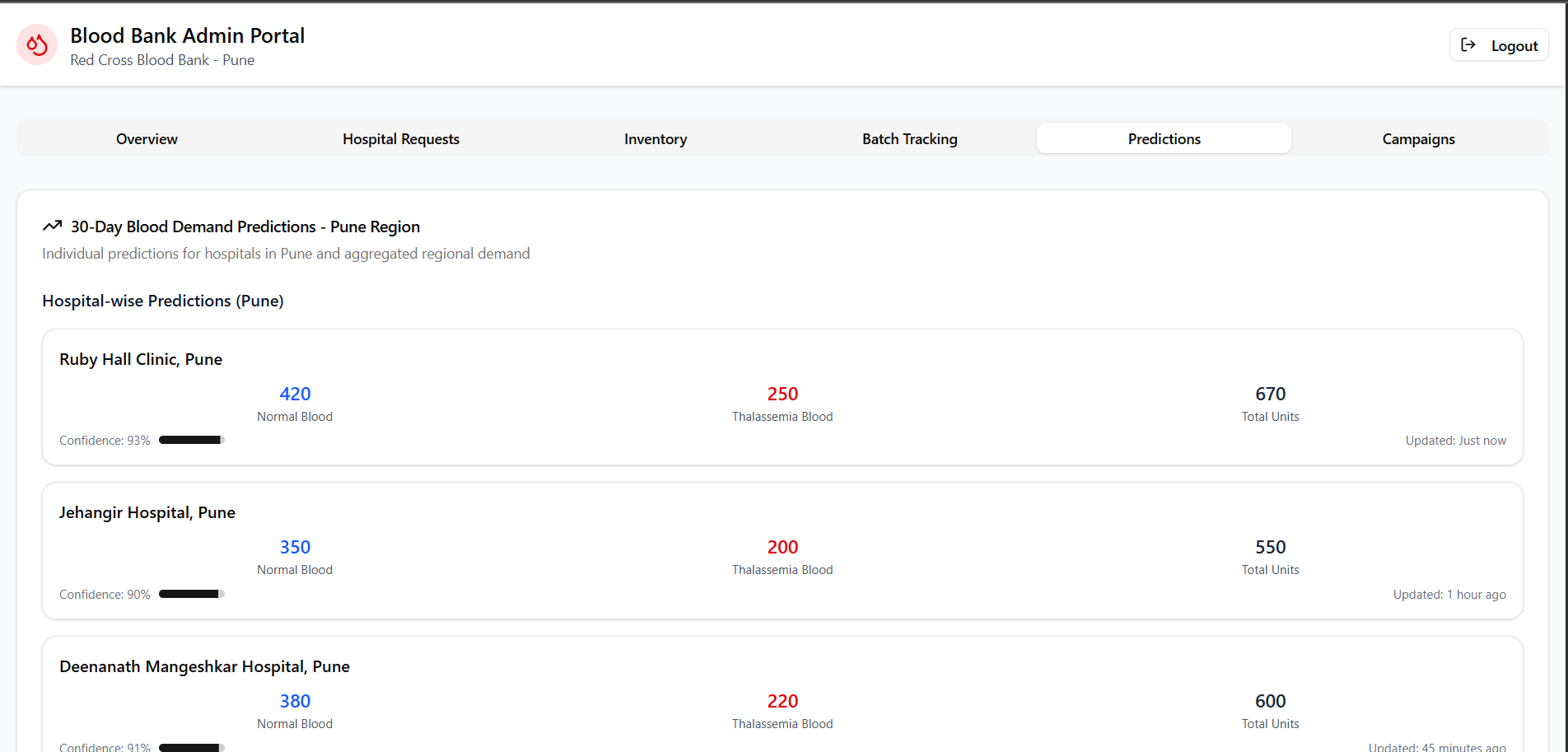
Task: Click Blood Bank Admin Portal title
Action: click(188, 35)
